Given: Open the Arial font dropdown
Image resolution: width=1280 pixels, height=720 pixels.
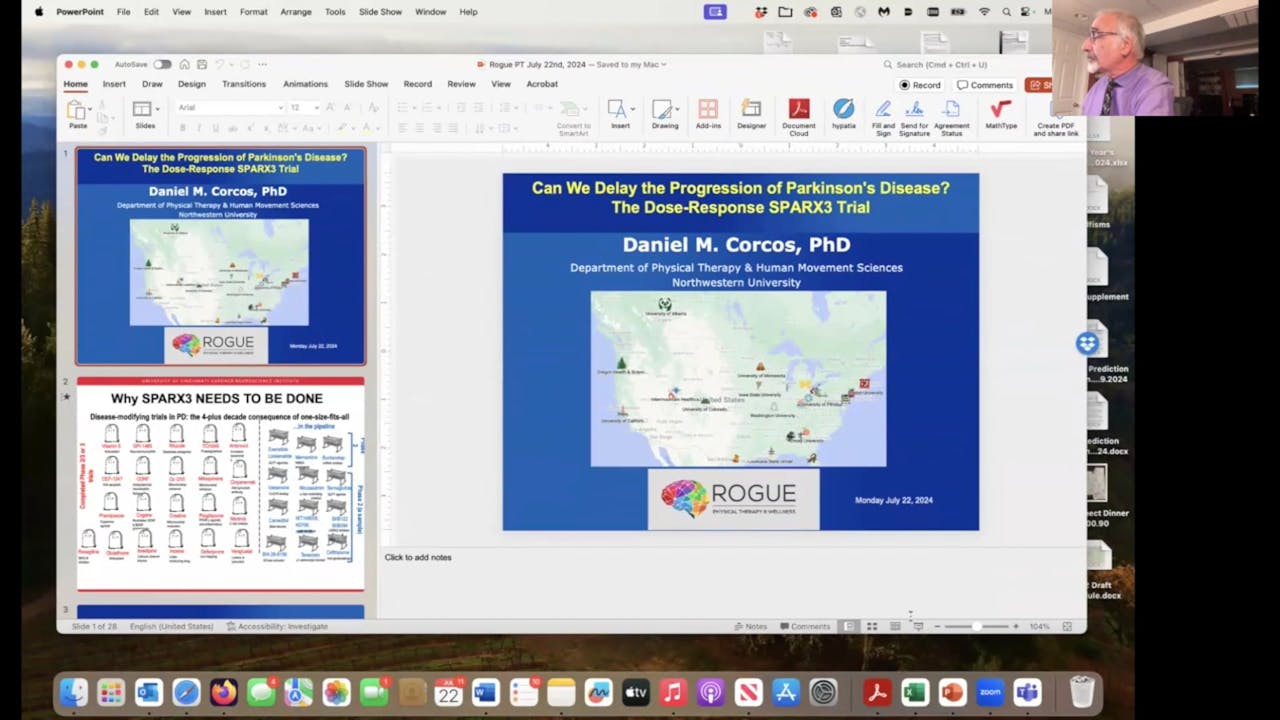Looking at the screenshot, I should click(x=280, y=107).
